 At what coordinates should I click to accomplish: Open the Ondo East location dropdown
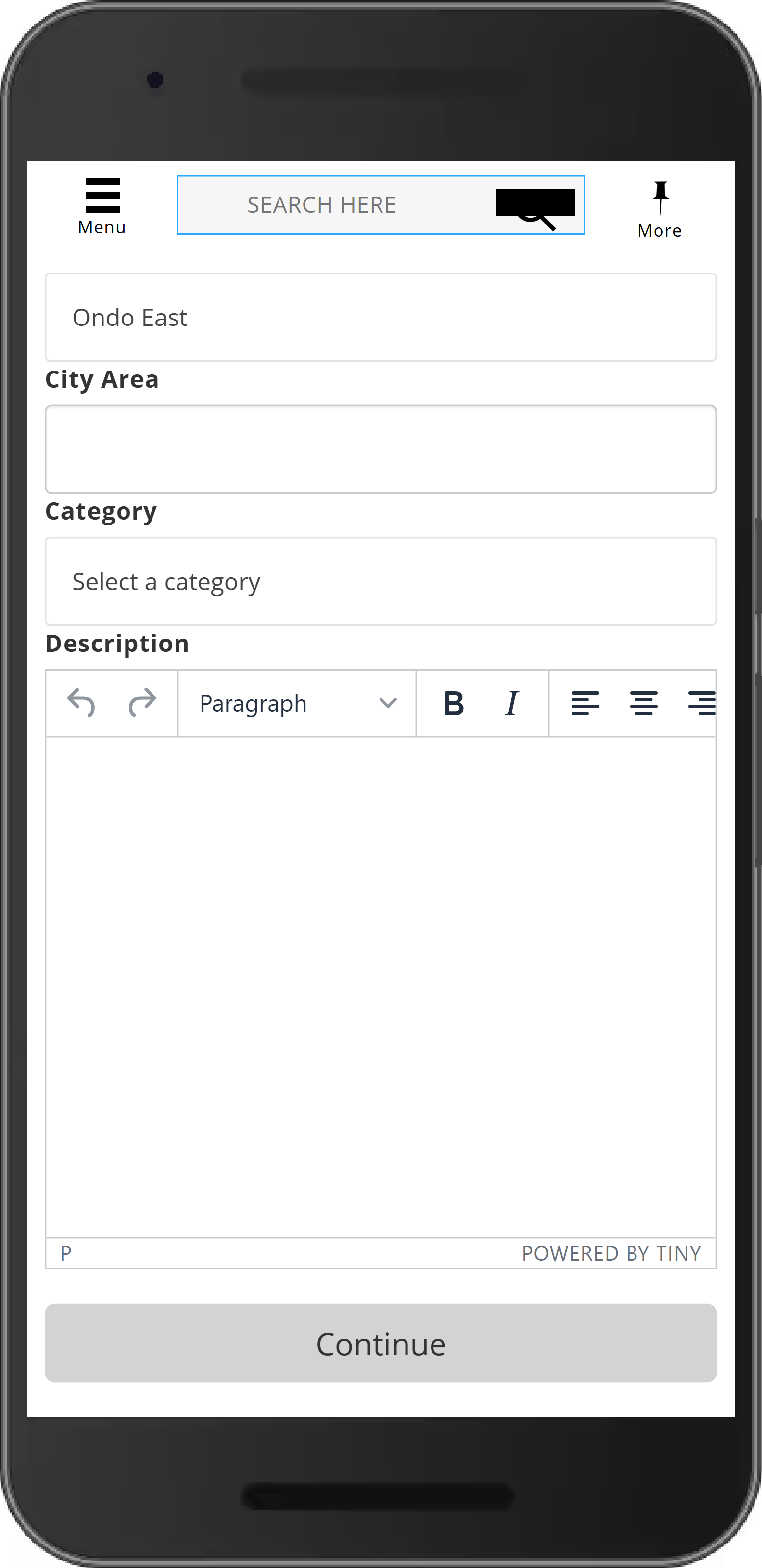coord(381,317)
